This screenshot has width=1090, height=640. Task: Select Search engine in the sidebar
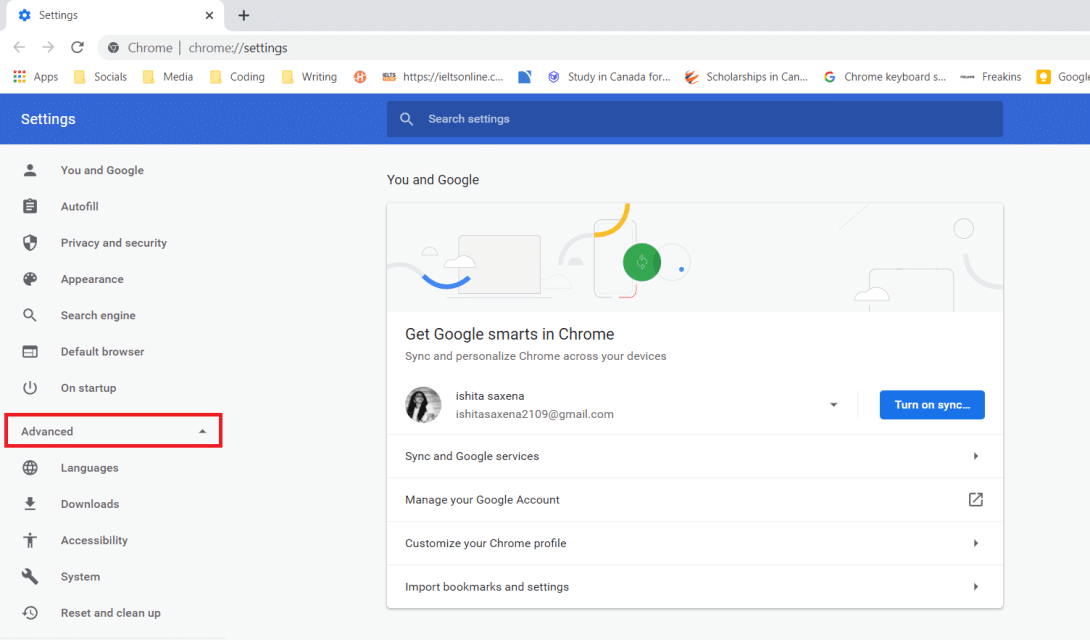coord(98,315)
